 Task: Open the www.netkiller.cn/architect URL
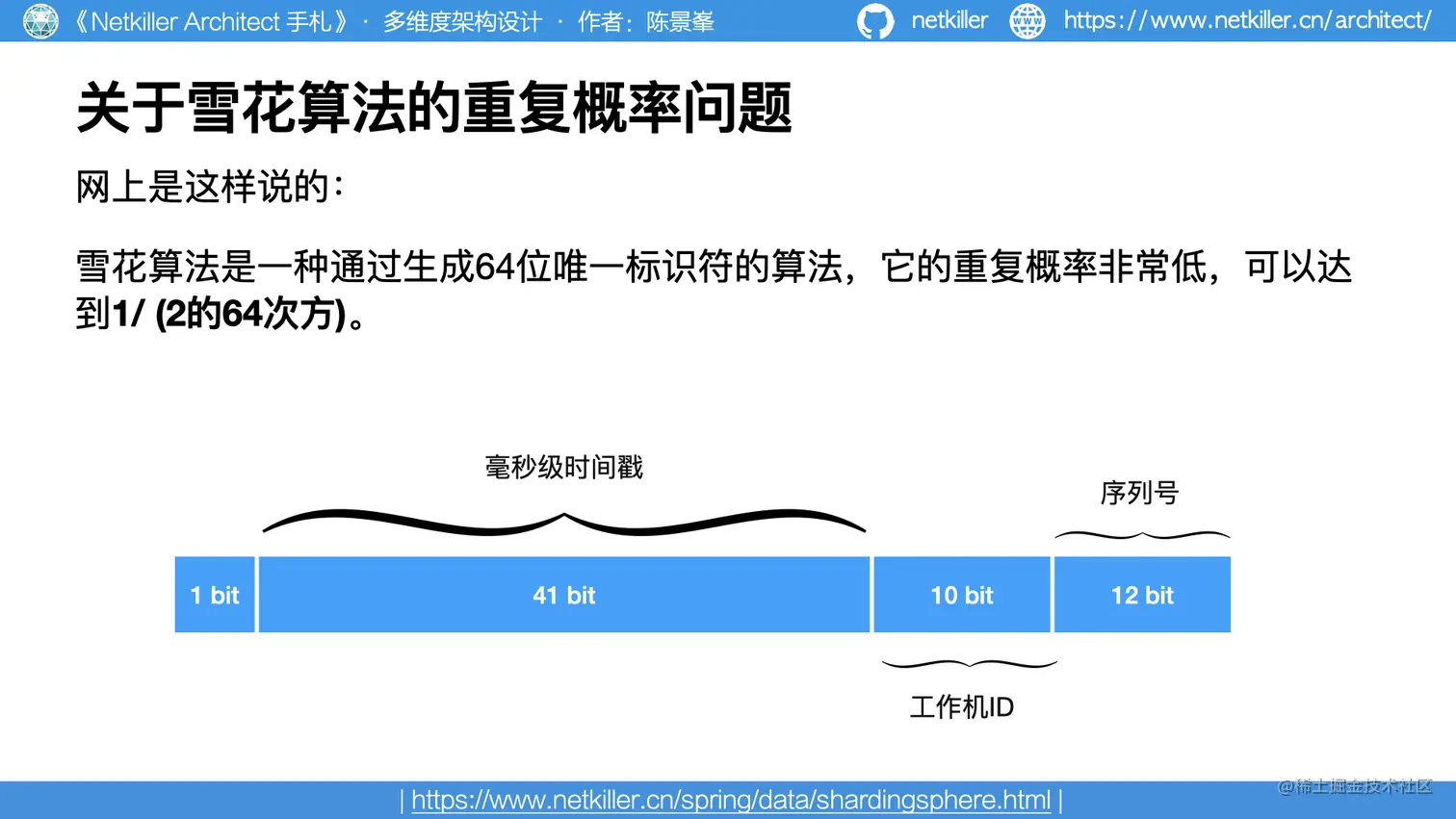(x=1246, y=20)
